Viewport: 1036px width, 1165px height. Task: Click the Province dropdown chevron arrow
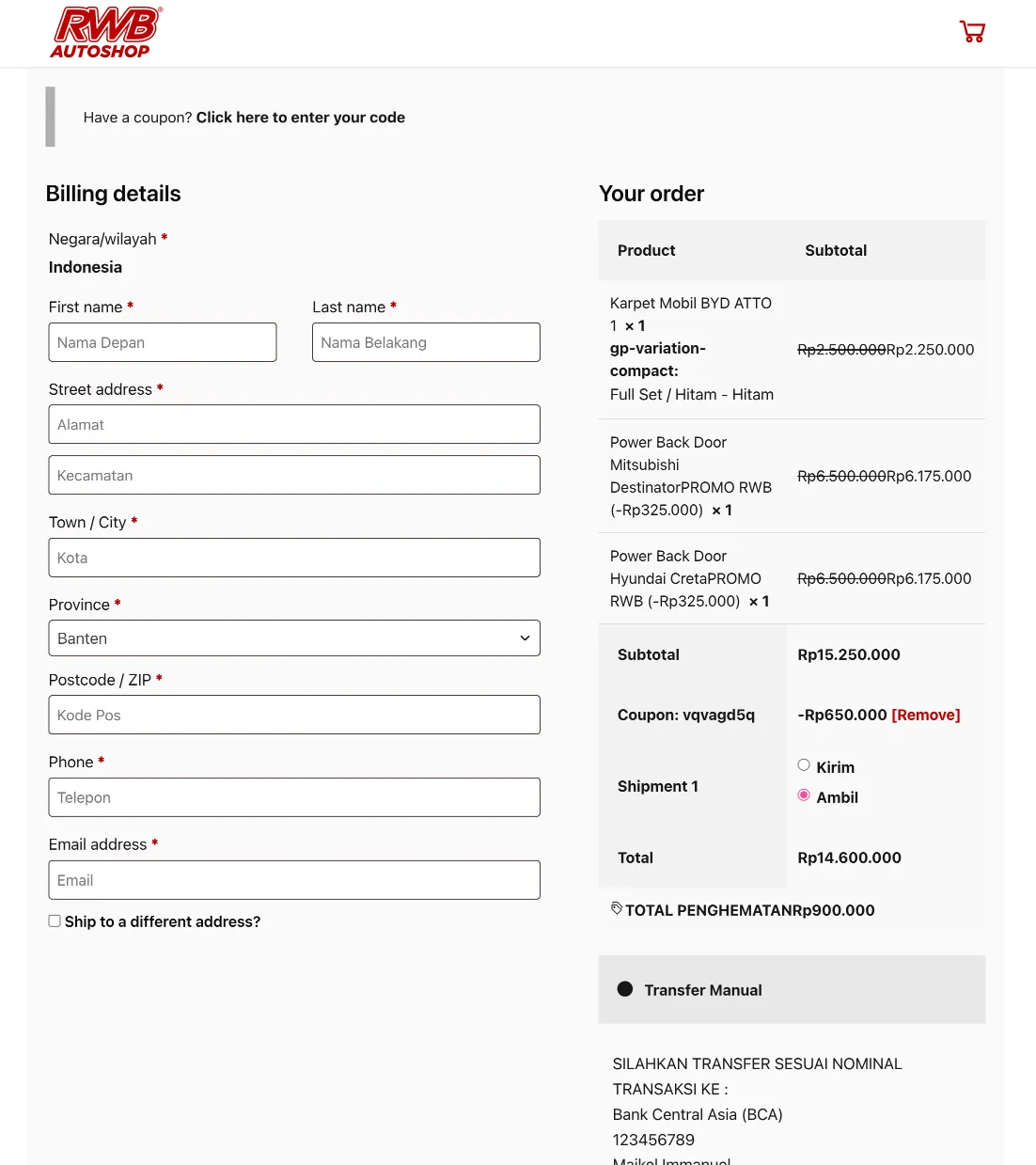(x=525, y=638)
